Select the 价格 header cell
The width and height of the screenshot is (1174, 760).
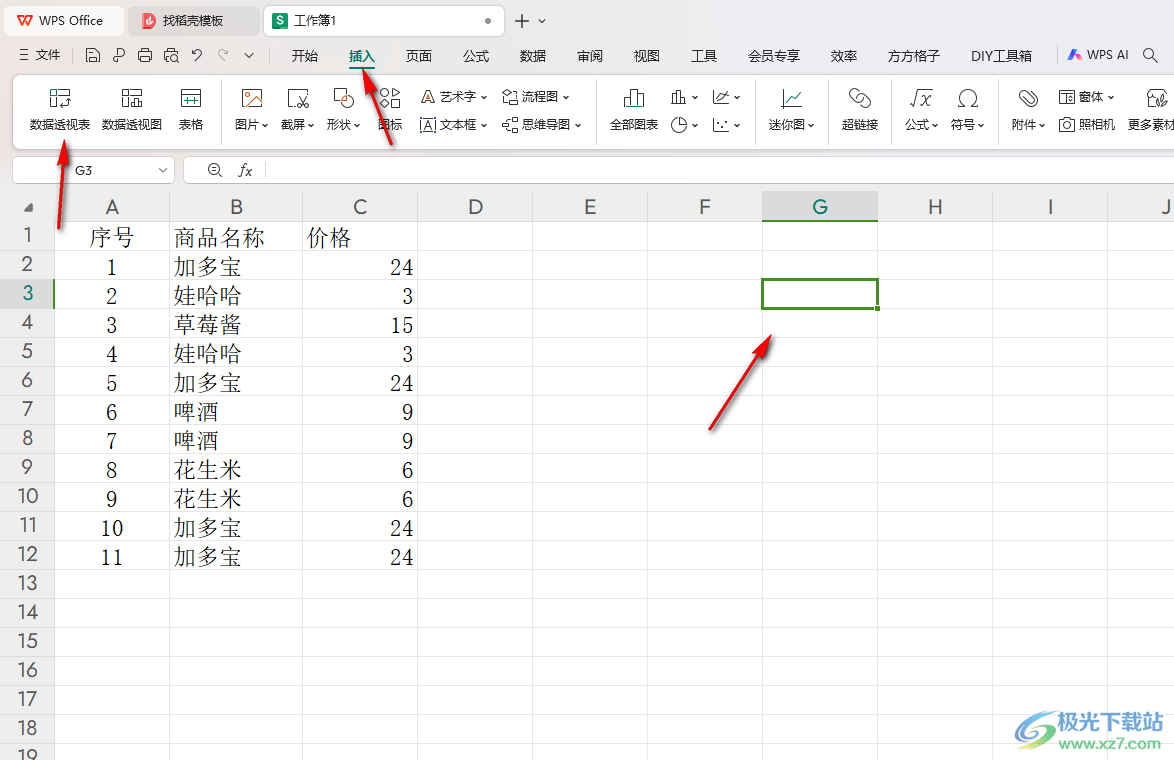tap(360, 237)
